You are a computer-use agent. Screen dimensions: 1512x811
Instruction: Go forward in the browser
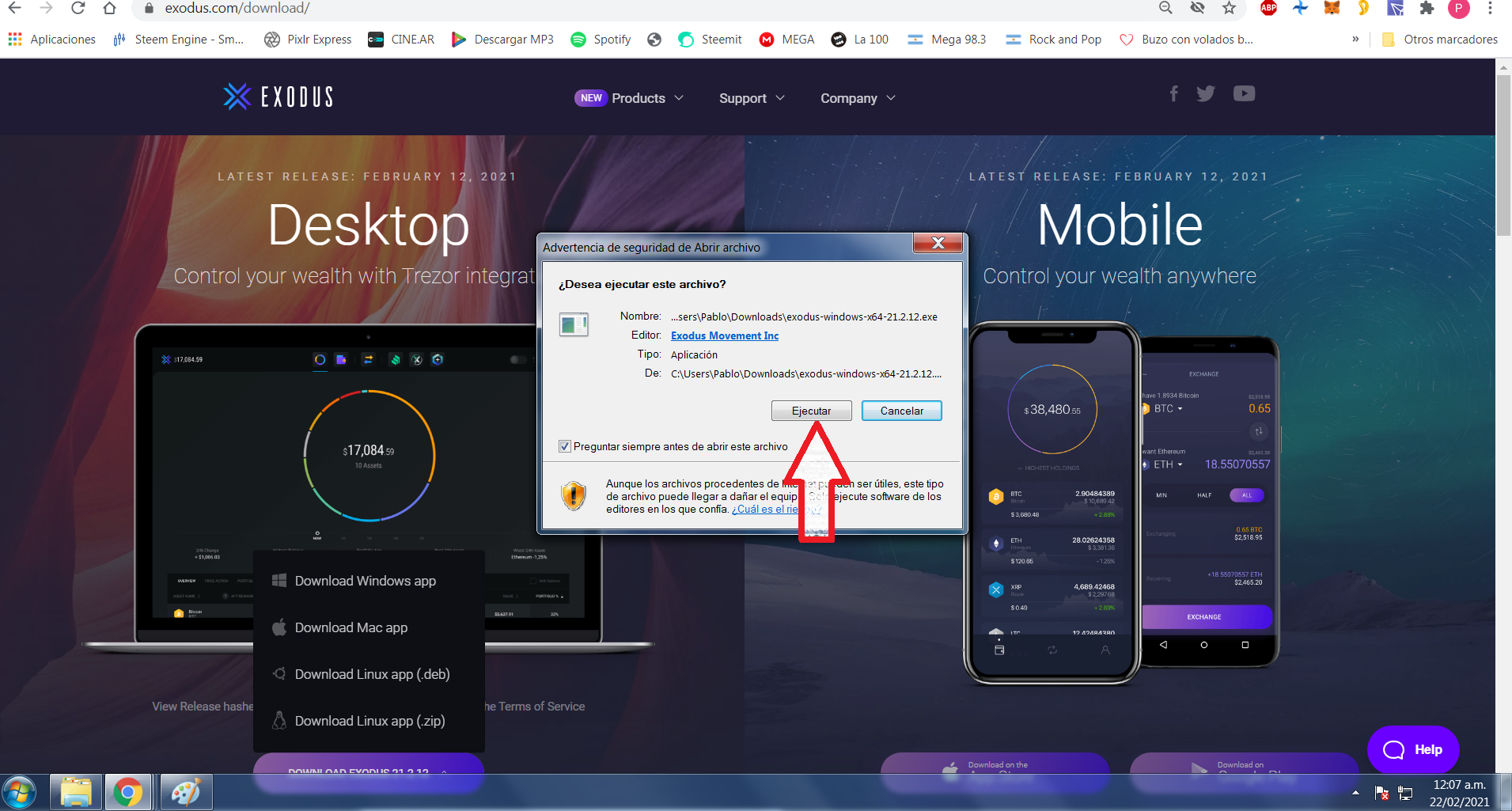[47, 8]
